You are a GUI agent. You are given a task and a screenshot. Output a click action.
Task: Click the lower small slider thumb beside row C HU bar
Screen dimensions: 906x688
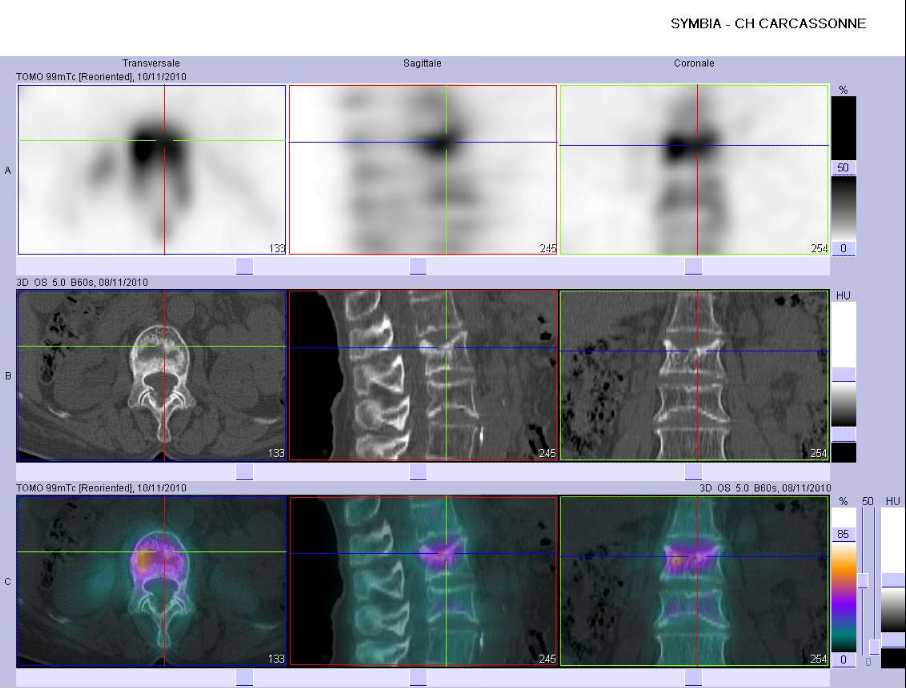[875, 646]
